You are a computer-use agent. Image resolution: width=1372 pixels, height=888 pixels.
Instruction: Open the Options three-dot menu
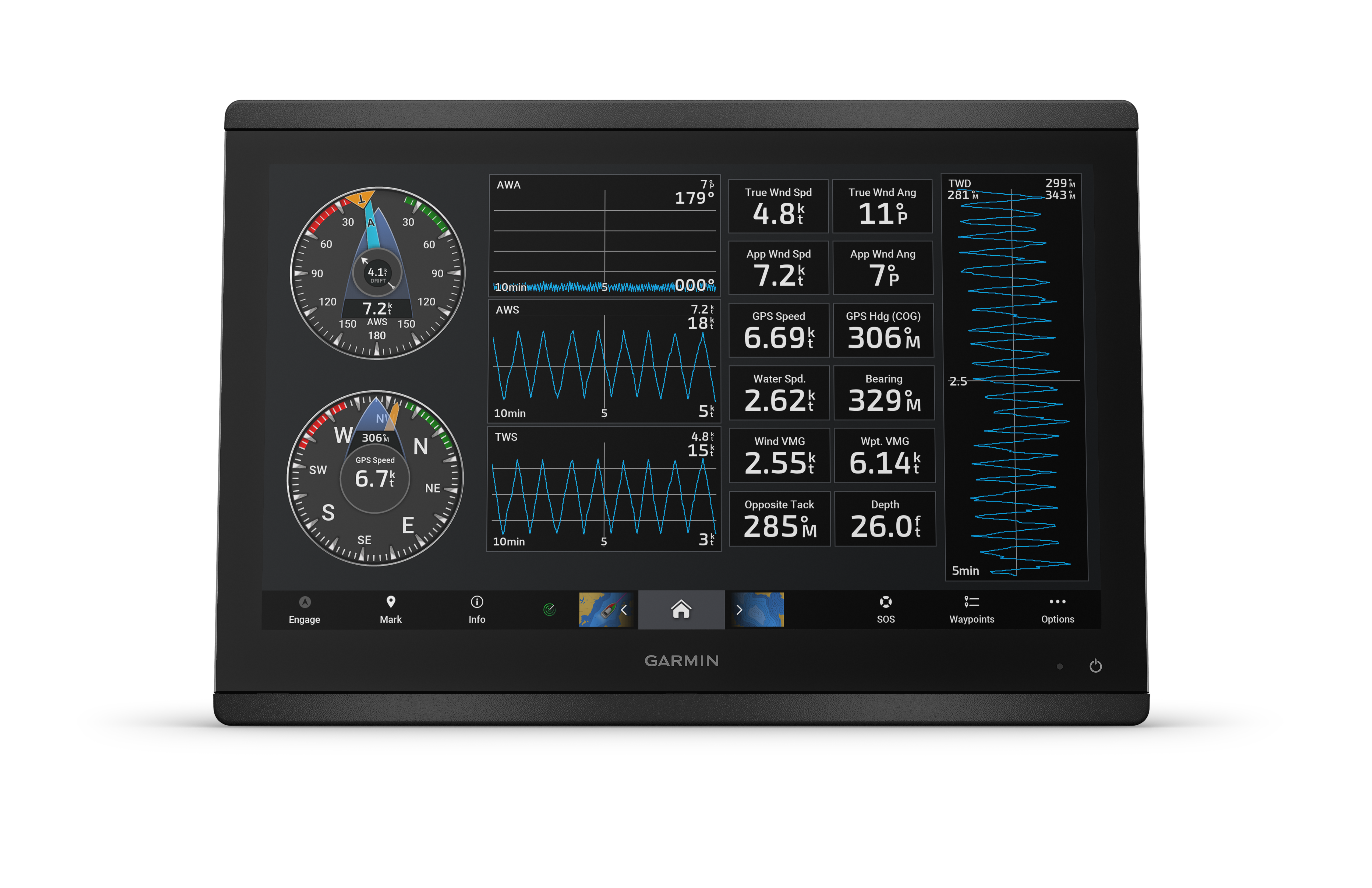[1058, 601]
